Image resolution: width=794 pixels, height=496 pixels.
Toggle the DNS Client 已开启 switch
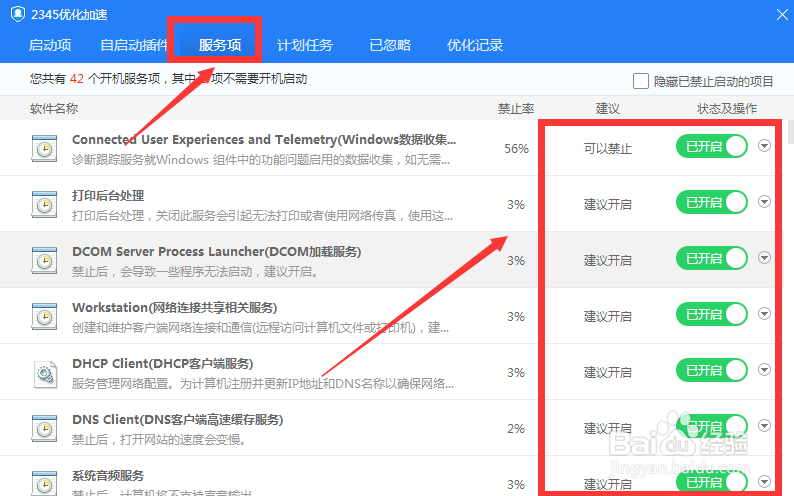[x=712, y=427]
